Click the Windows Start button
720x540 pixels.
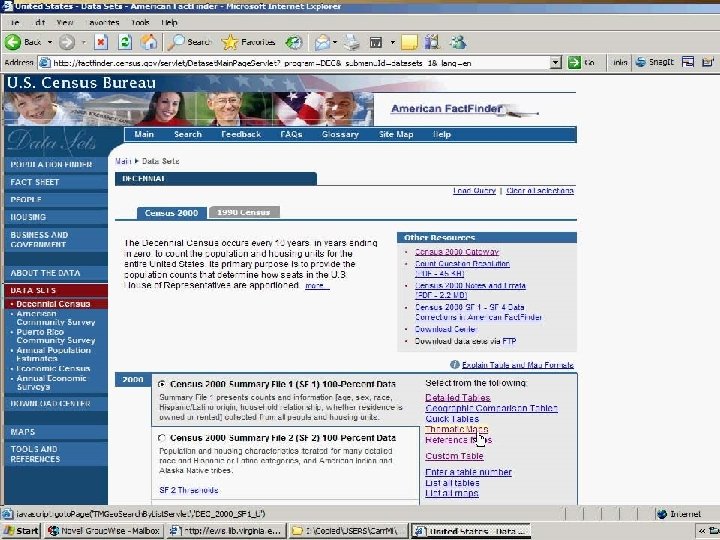tap(22, 531)
